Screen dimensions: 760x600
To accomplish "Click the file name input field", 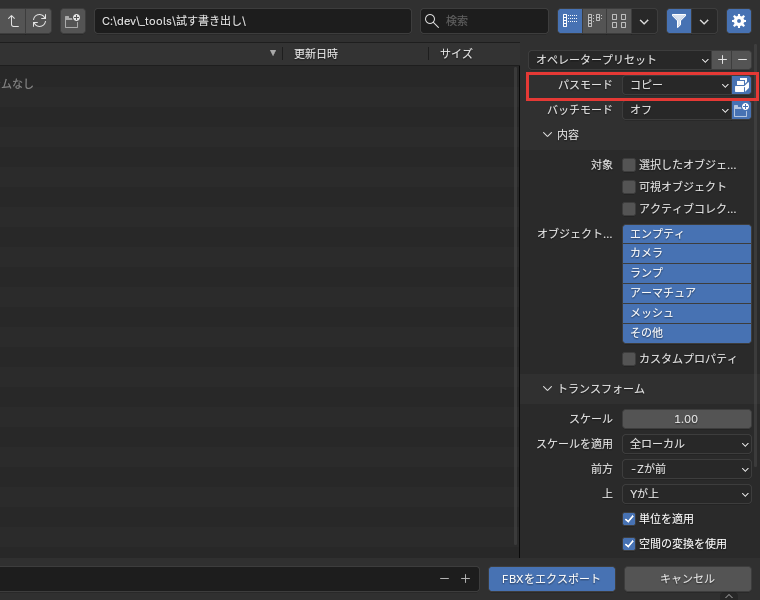I will (217, 579).
